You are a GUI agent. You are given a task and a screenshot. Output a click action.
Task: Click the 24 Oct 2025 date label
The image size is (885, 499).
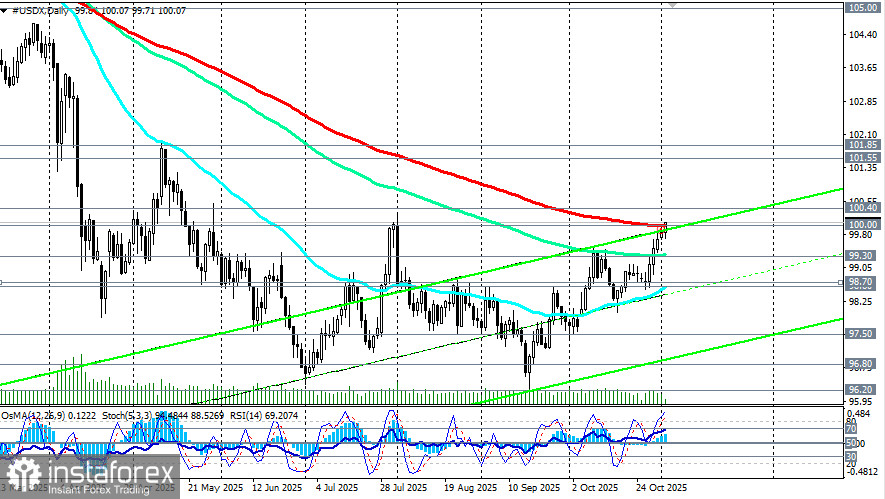[x=661, y=488]
